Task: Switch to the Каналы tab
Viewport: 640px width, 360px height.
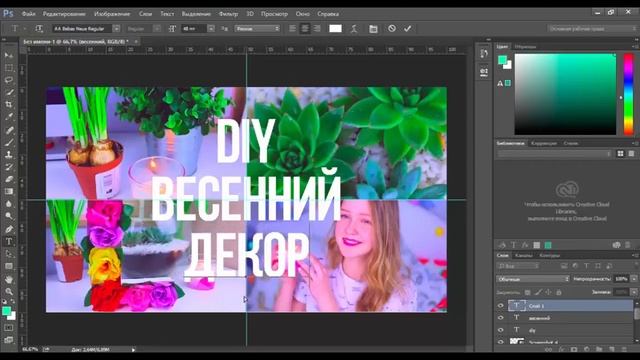Action: coord(523,256)
